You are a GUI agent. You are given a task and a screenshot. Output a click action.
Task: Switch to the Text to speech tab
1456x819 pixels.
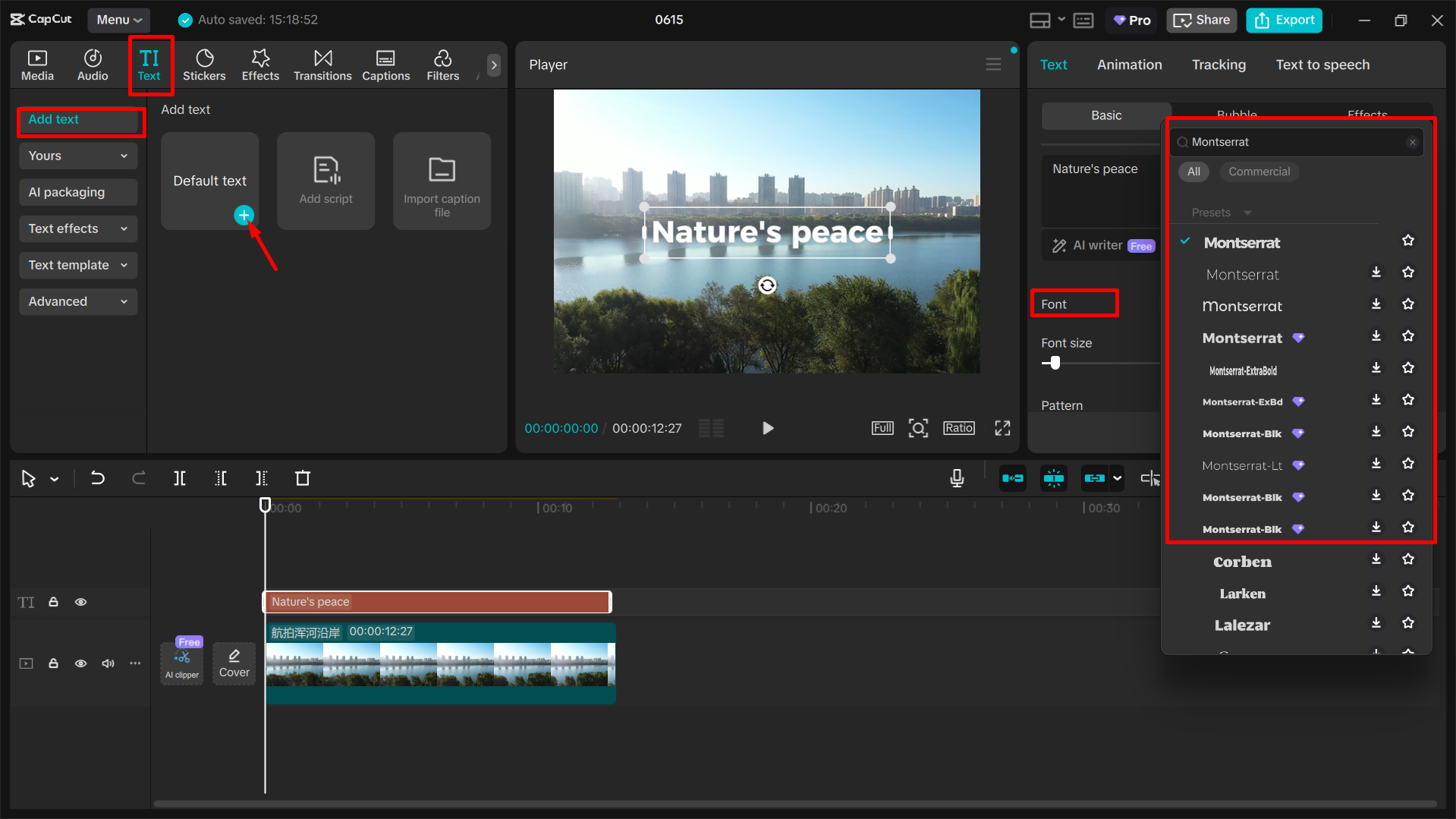pos(1322,65)
